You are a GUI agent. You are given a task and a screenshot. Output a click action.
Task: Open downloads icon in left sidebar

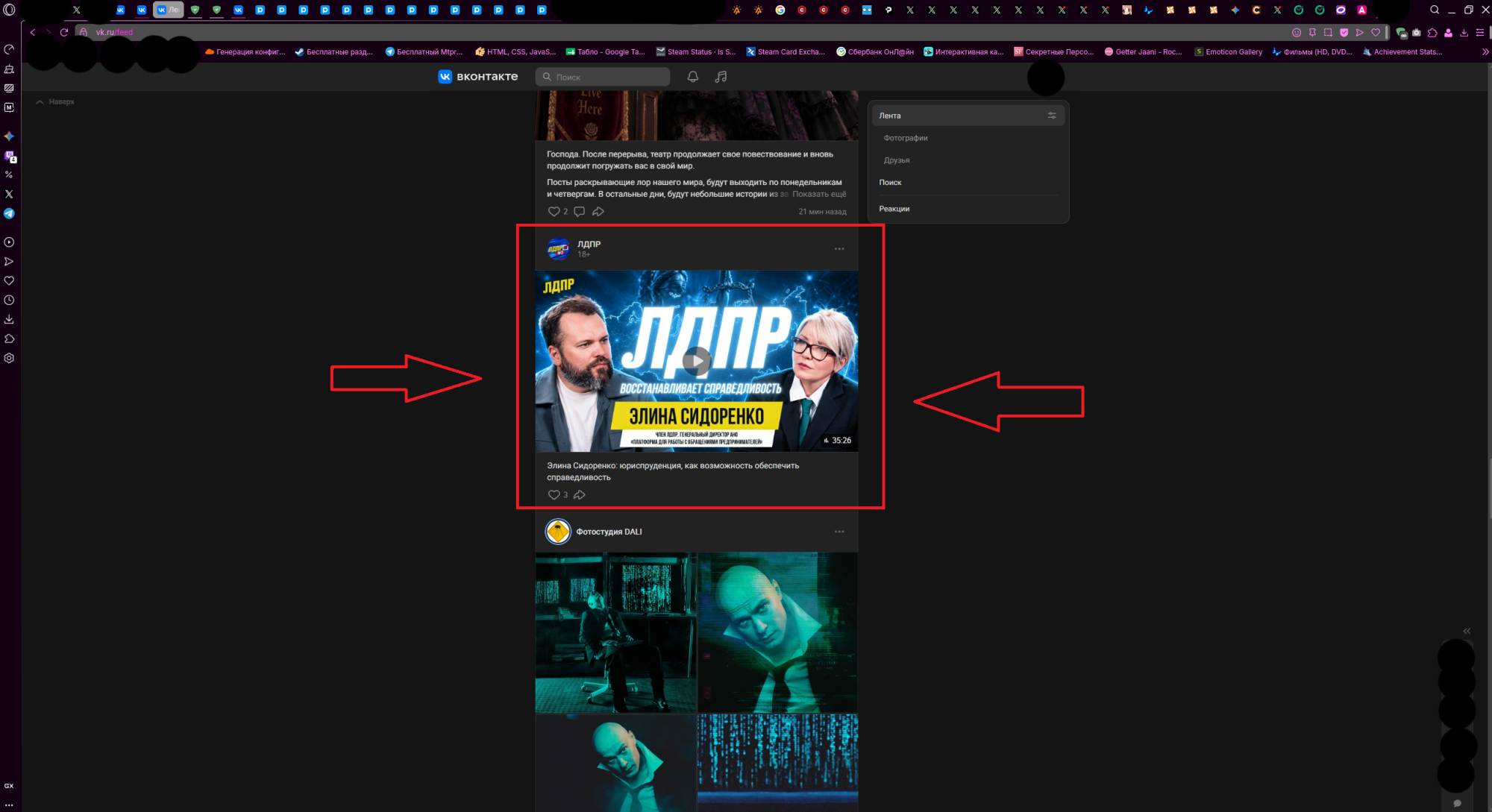[9, 319]
